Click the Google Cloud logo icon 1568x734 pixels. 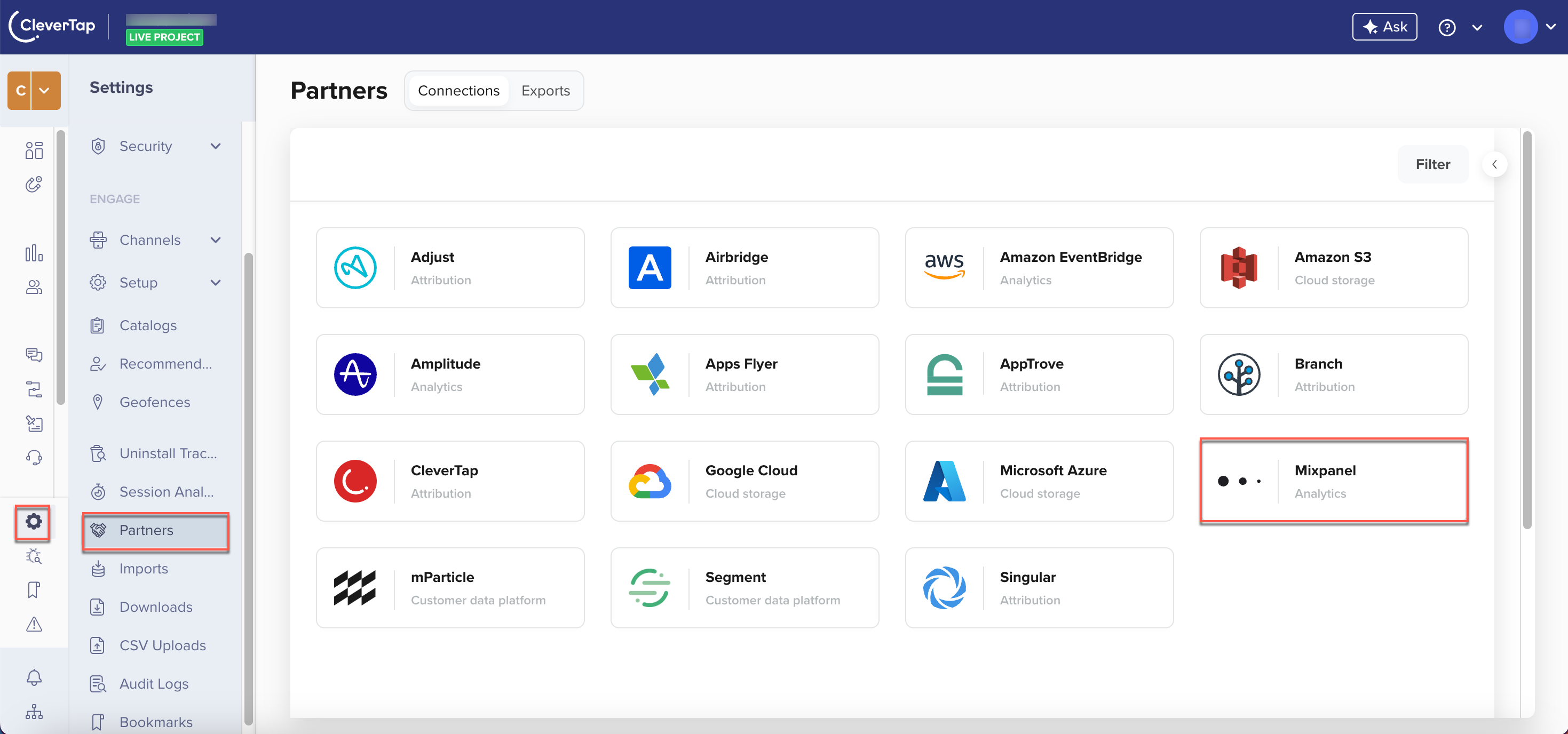pyautogui.click(x=650, y=481)
